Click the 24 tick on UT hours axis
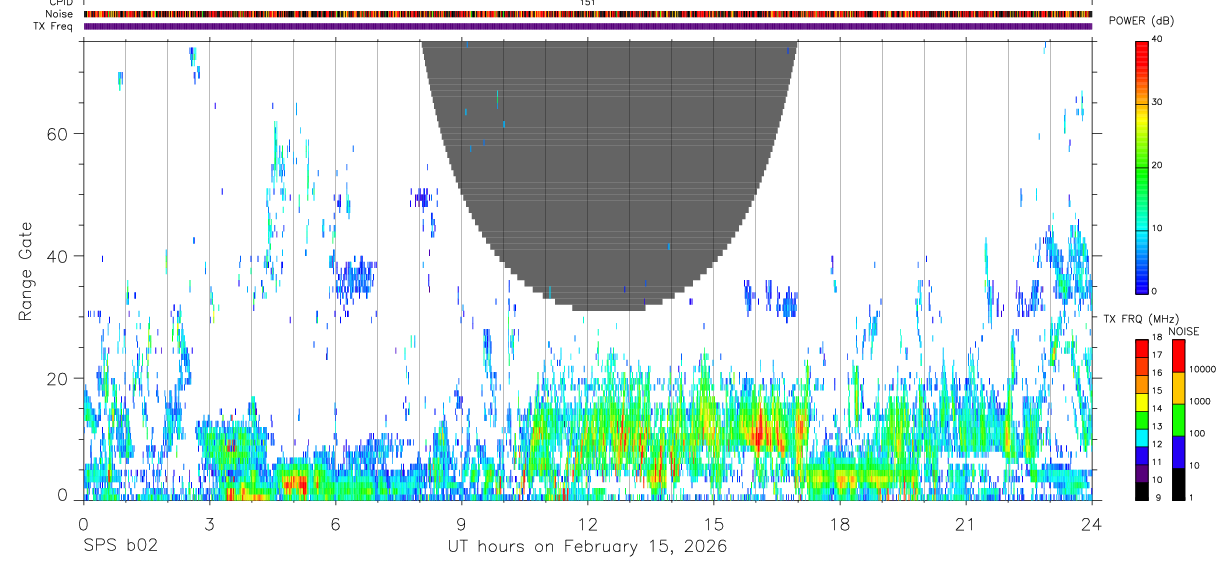 1091,523
